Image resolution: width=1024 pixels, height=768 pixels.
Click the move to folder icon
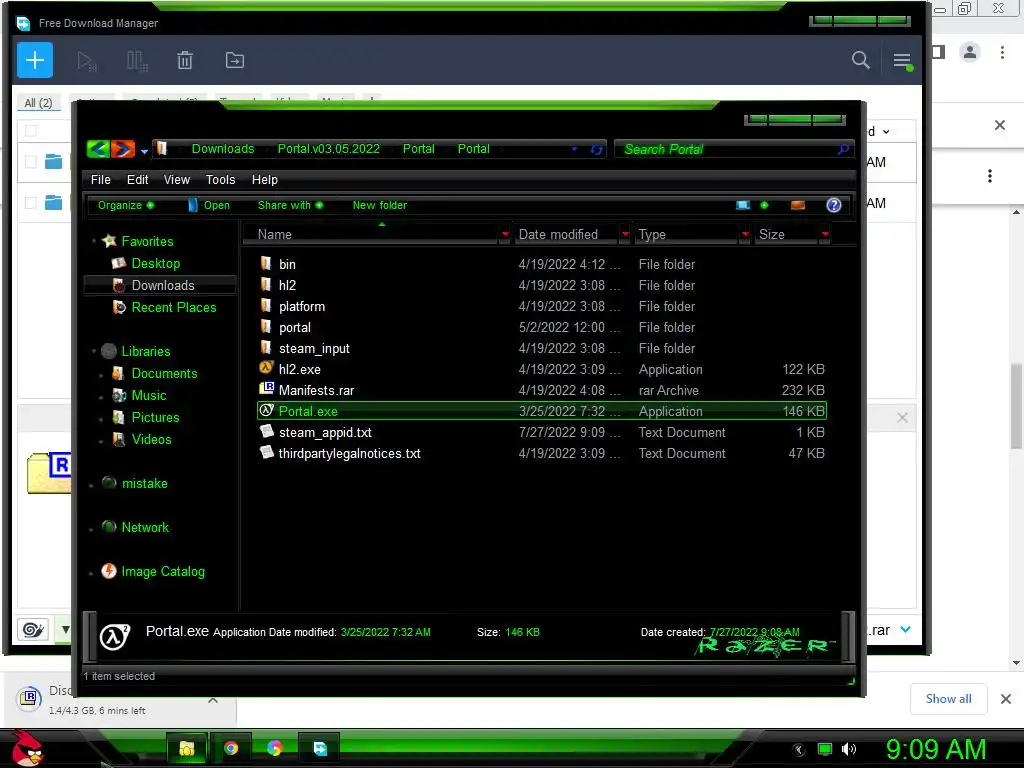click(x=234, y=61)
